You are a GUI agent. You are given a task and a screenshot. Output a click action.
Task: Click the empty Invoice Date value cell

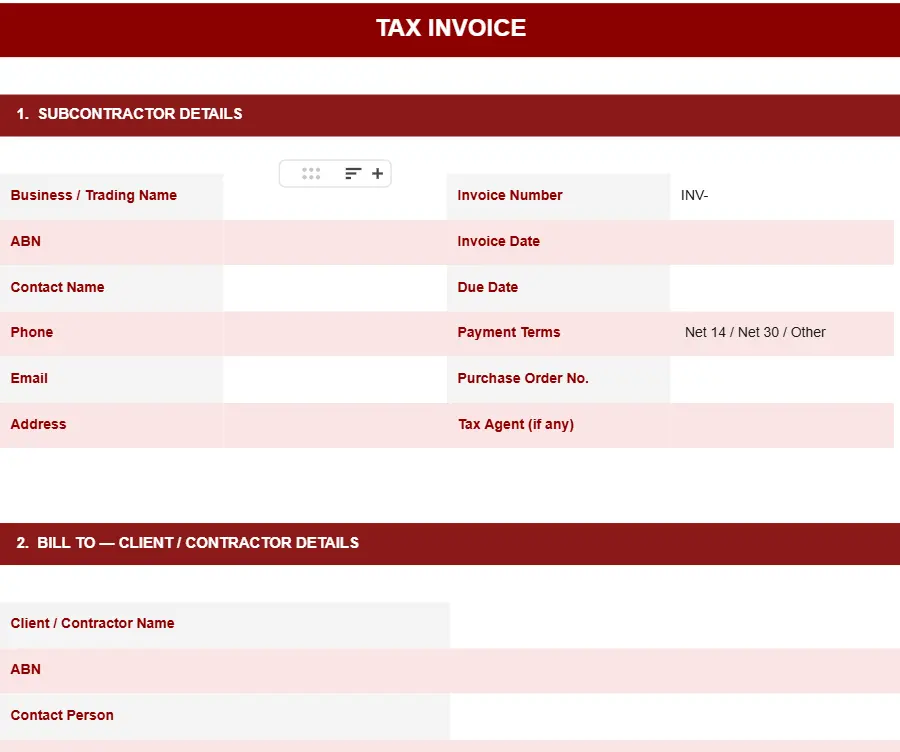click(780, 242)
